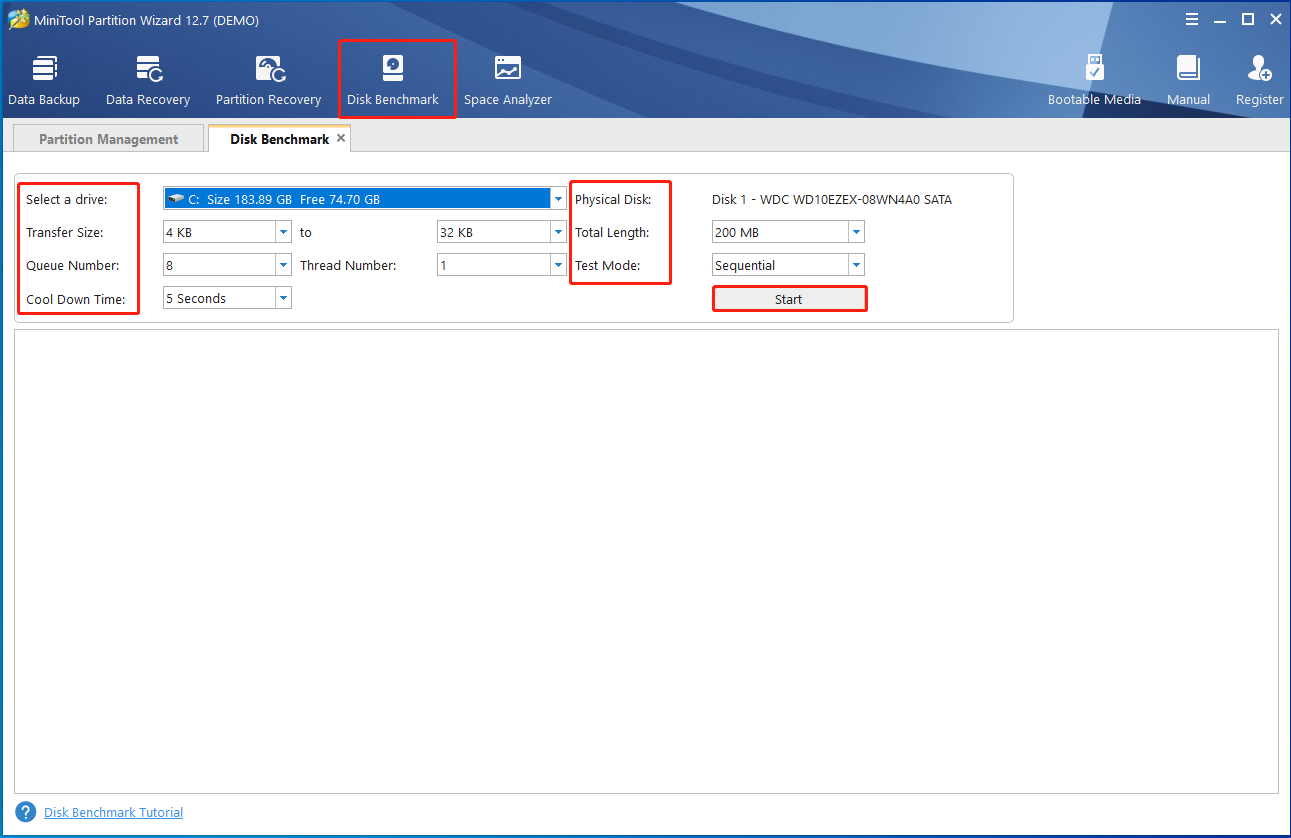
Task: Click the help question mark icon
Action: pos(26,812)
